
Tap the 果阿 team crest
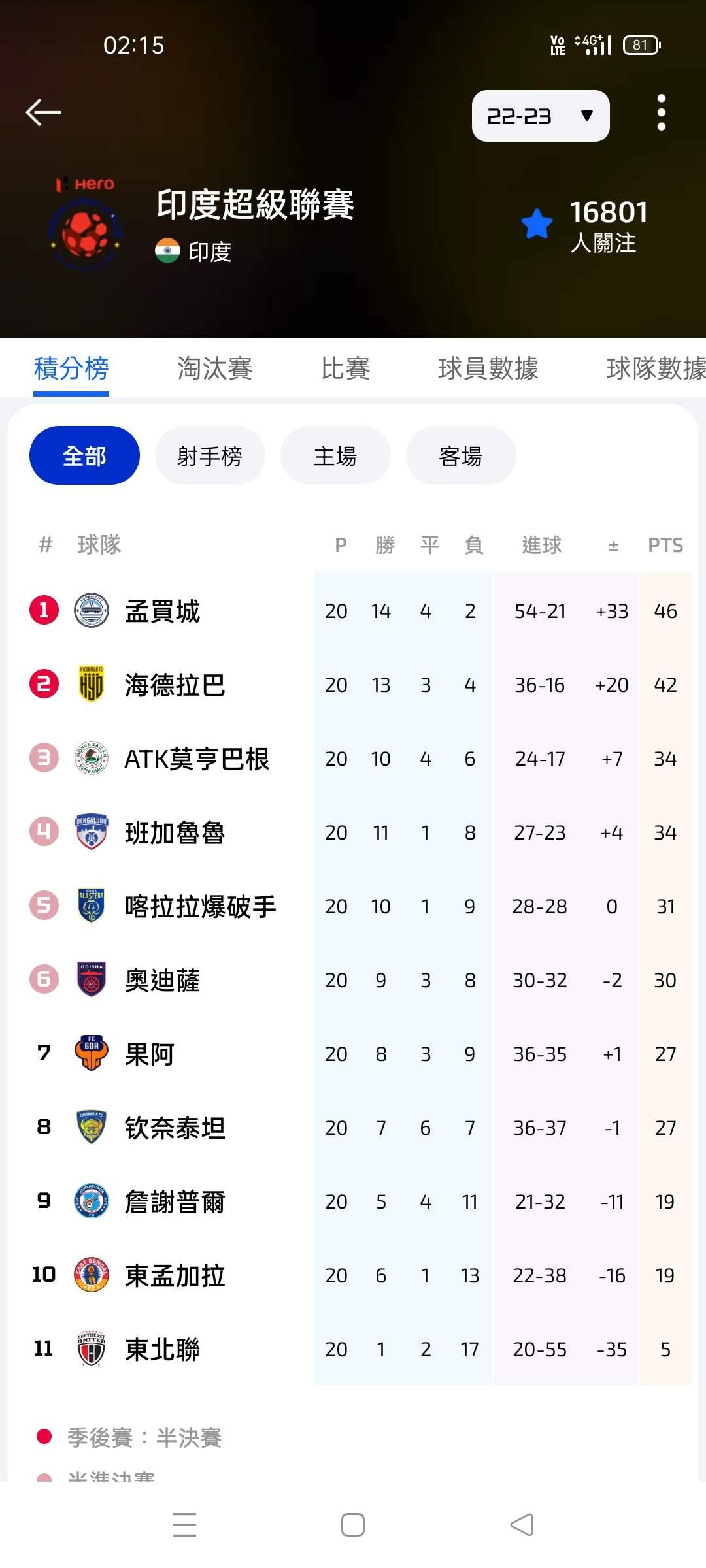pos(92,1054)
